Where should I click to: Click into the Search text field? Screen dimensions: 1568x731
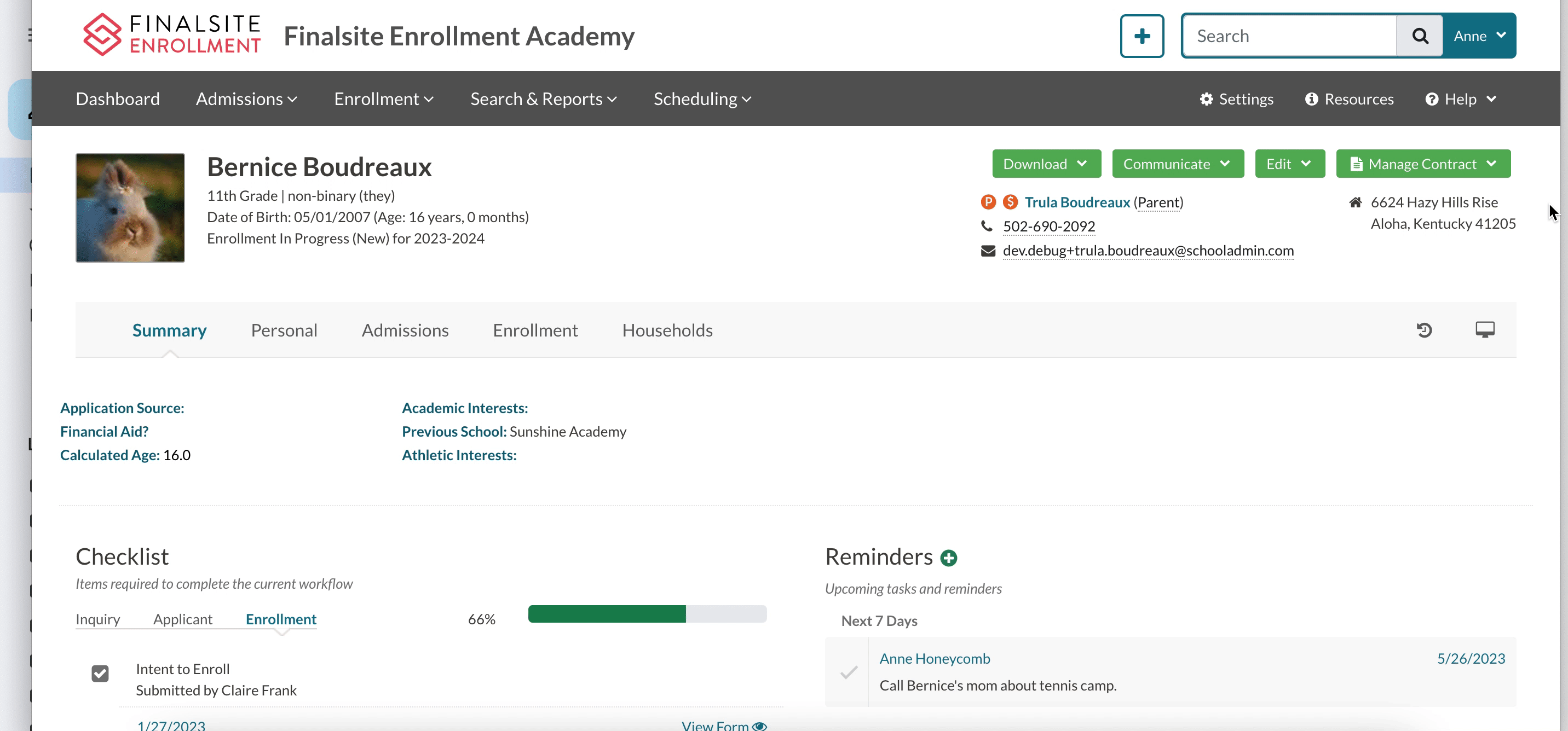pos(1289,36)
